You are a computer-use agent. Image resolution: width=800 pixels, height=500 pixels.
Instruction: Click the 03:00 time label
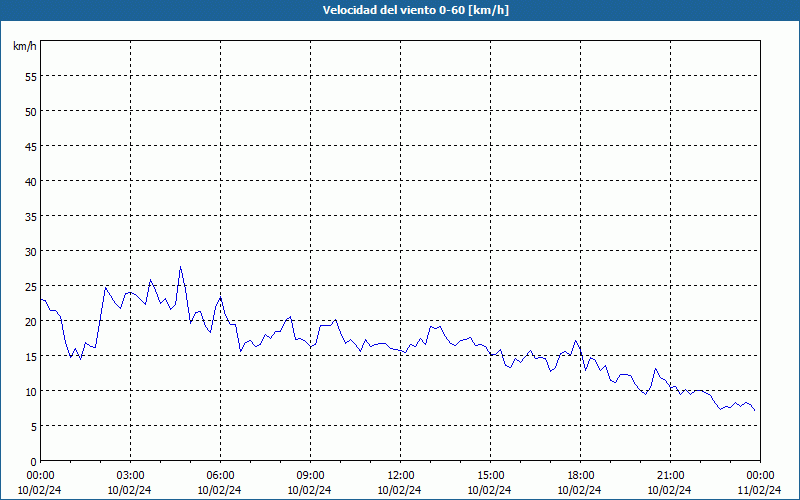point(130,476)
